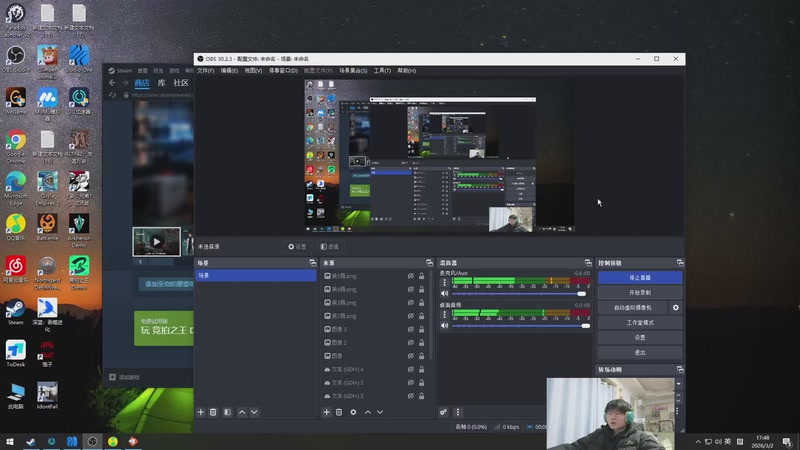Image resolution: width=800 pixels, height=450 pixels.
Task: Mute the 桌面音频 audio channel
Action: click(444, 326)
